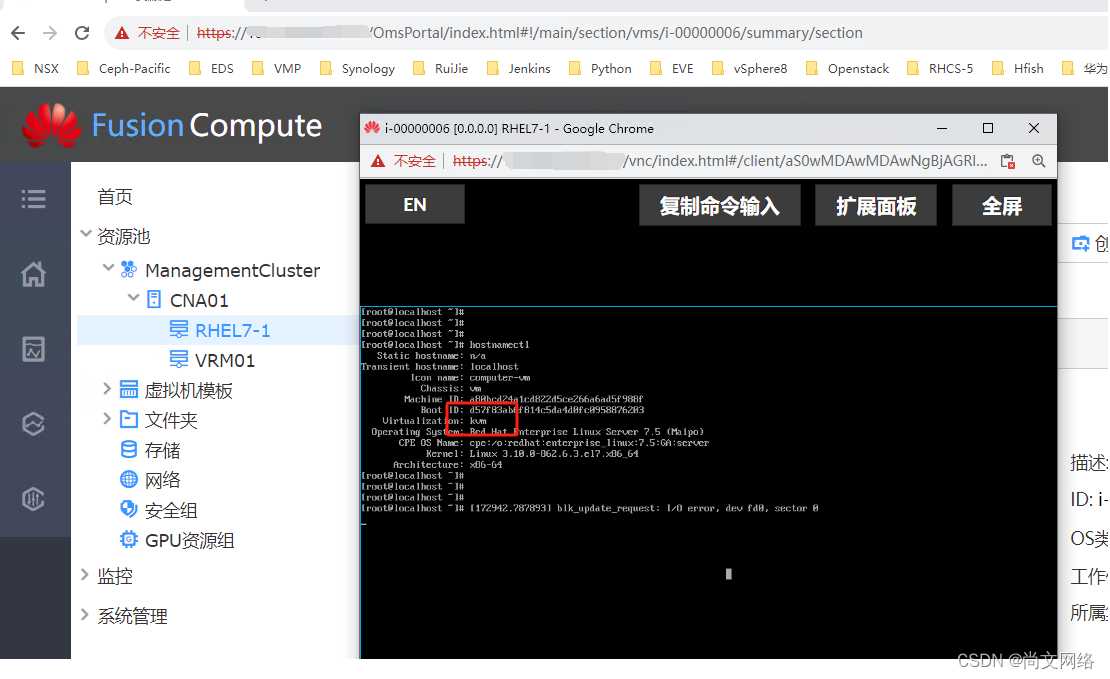Screen dimensions: 1110x679
Task: Open the VMP bookmark
Action: point(277,69)
